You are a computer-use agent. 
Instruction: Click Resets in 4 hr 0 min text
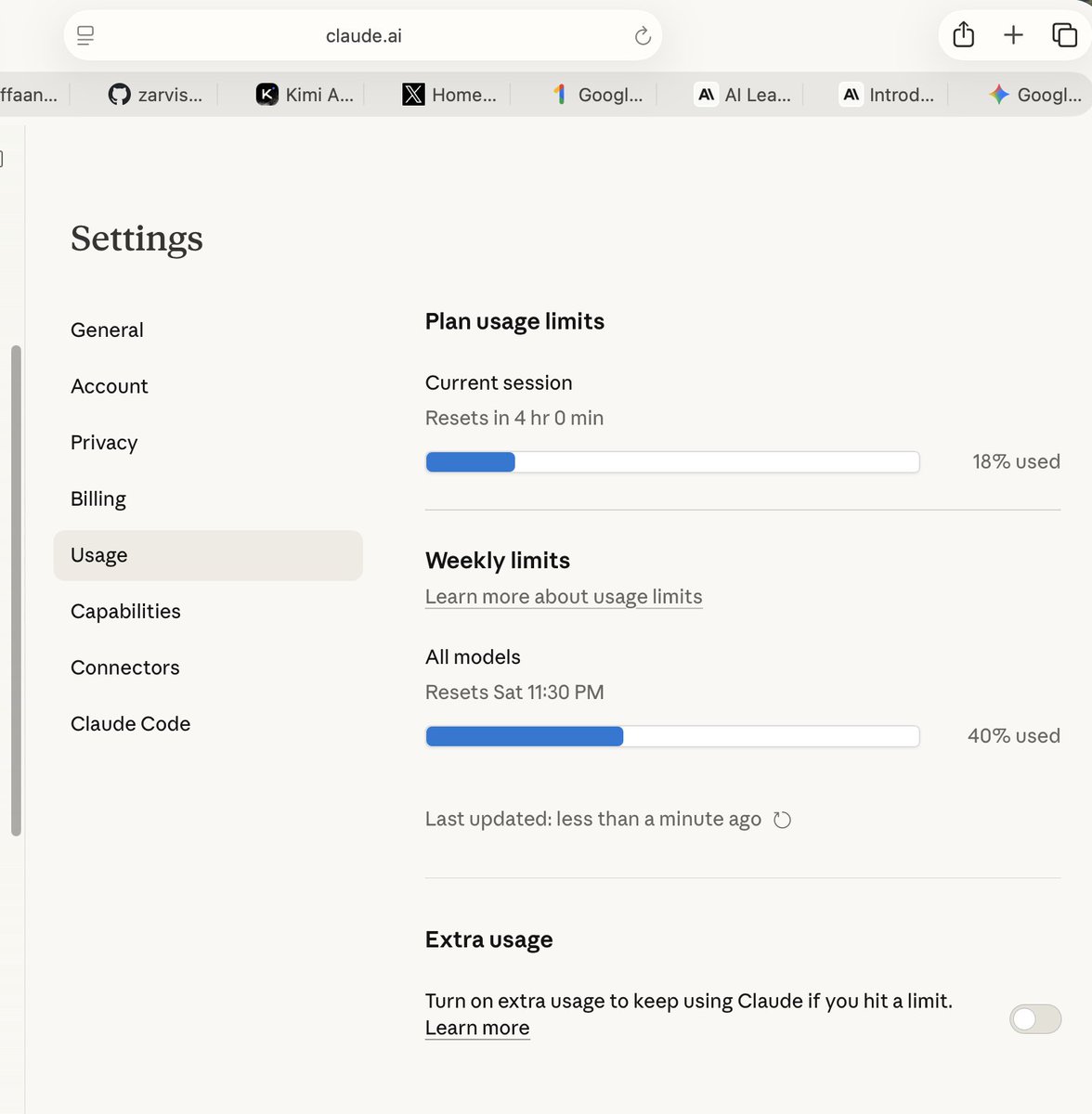[514, 419]
